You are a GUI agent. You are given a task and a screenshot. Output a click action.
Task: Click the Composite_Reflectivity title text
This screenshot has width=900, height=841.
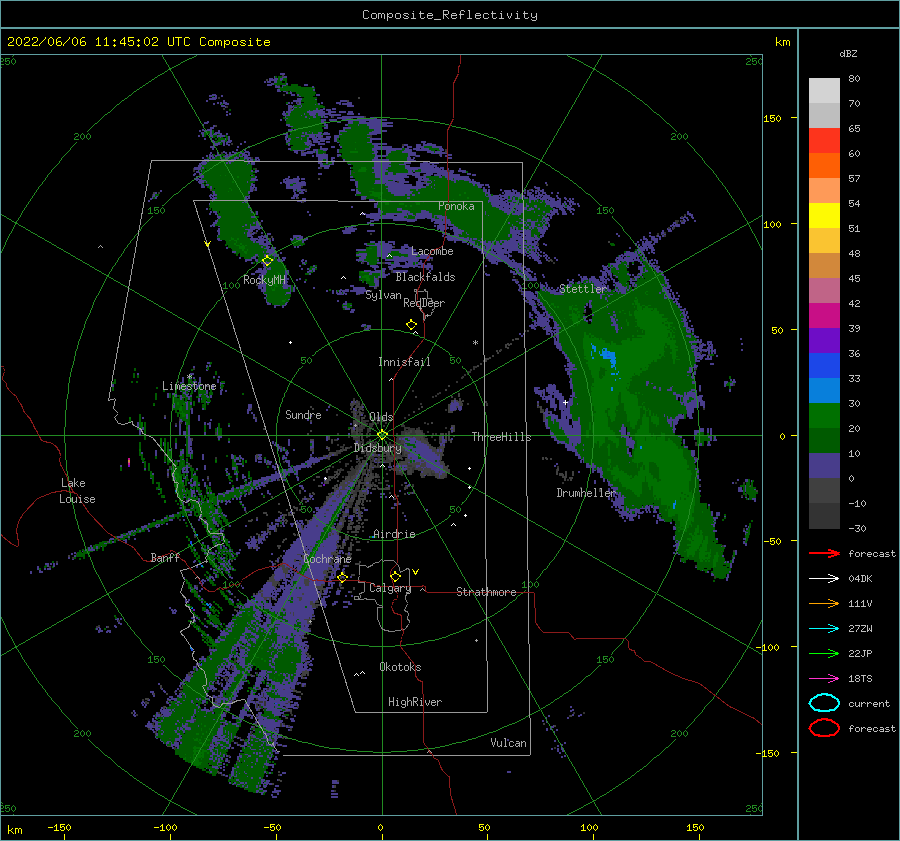pos(449,15)
